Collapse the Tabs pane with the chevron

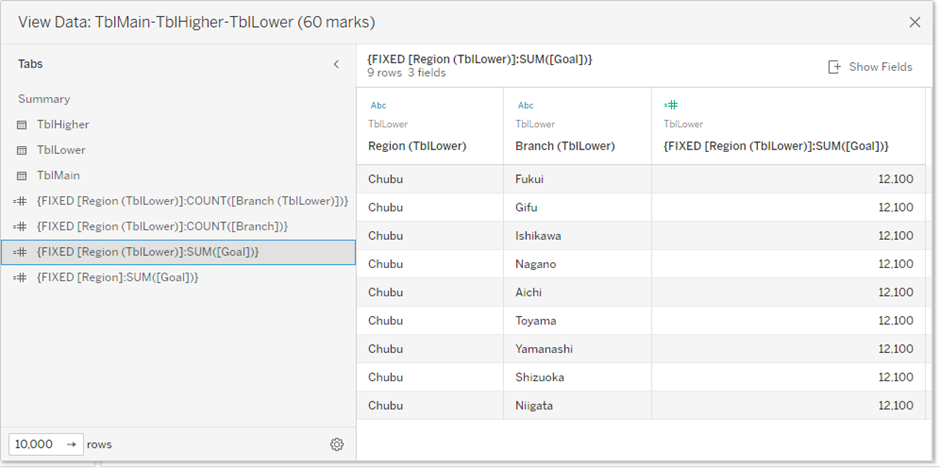coord(336,64)
